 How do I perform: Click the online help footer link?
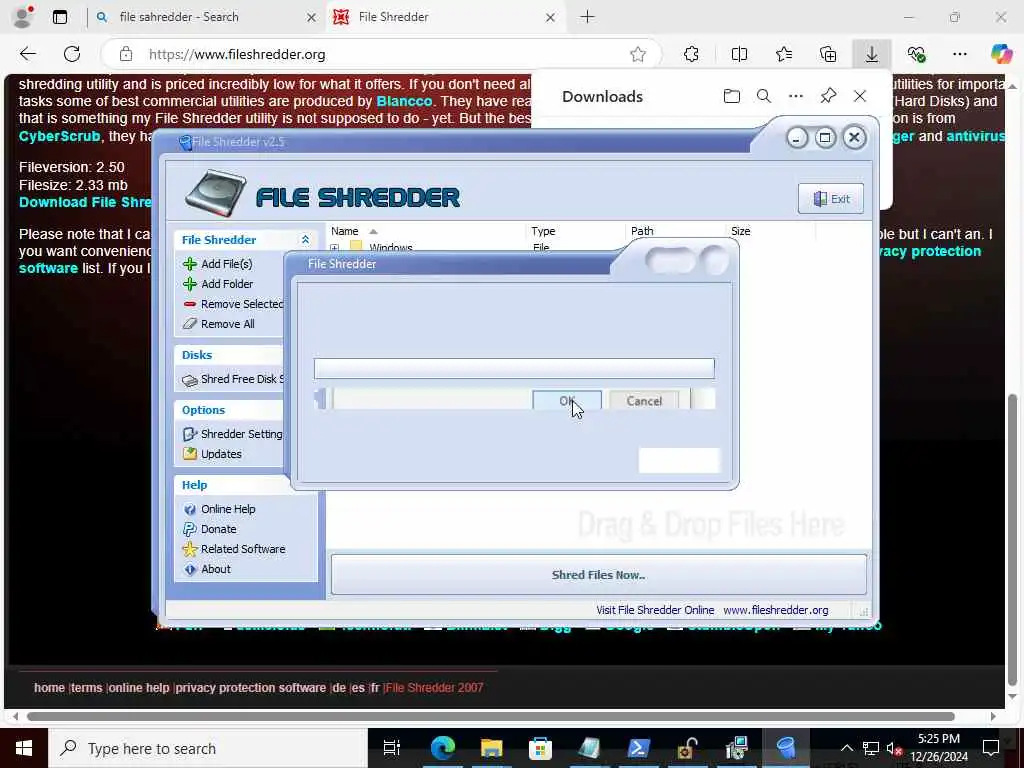139,688
